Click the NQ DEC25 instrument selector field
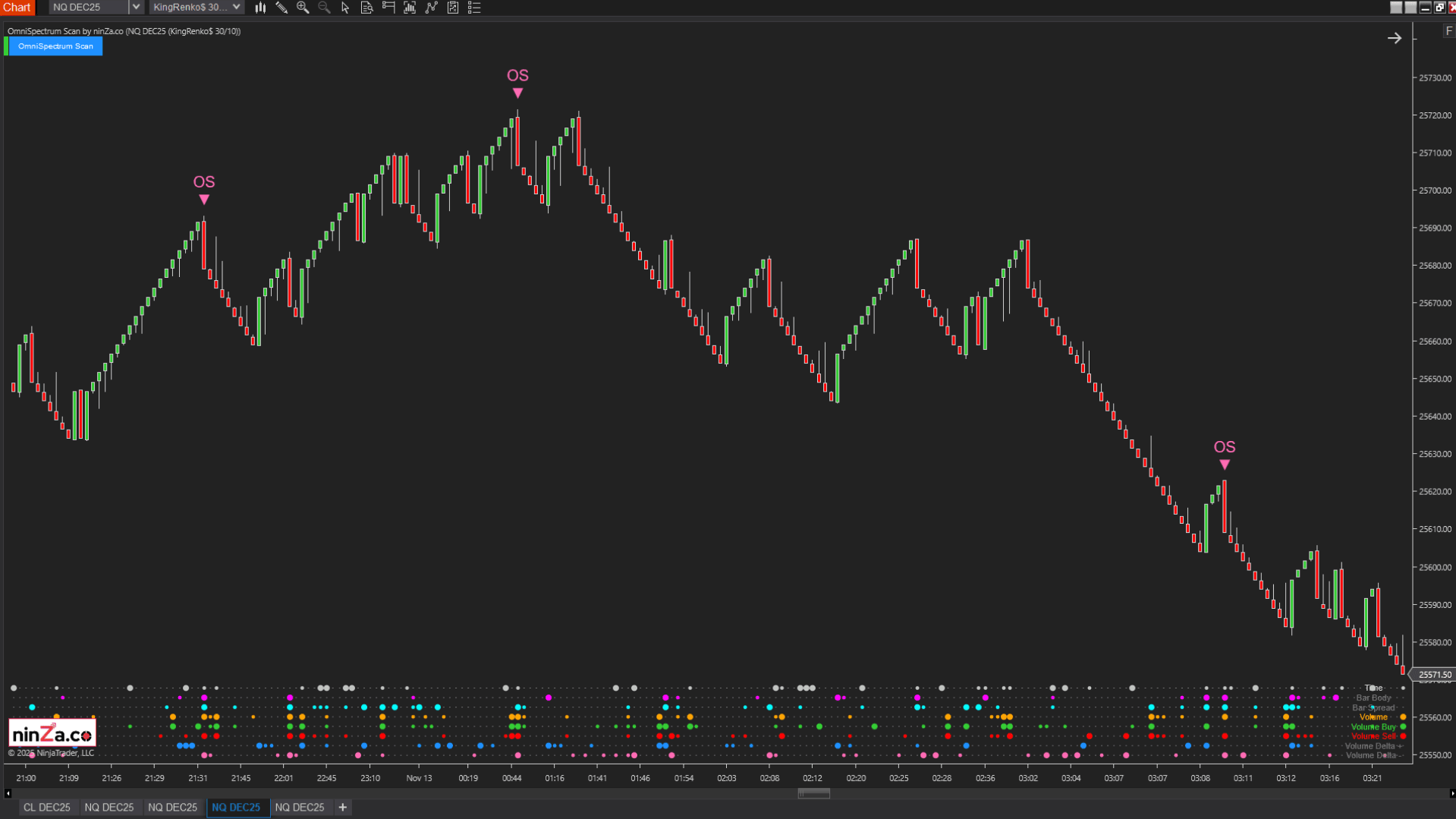 coord(89,8)
